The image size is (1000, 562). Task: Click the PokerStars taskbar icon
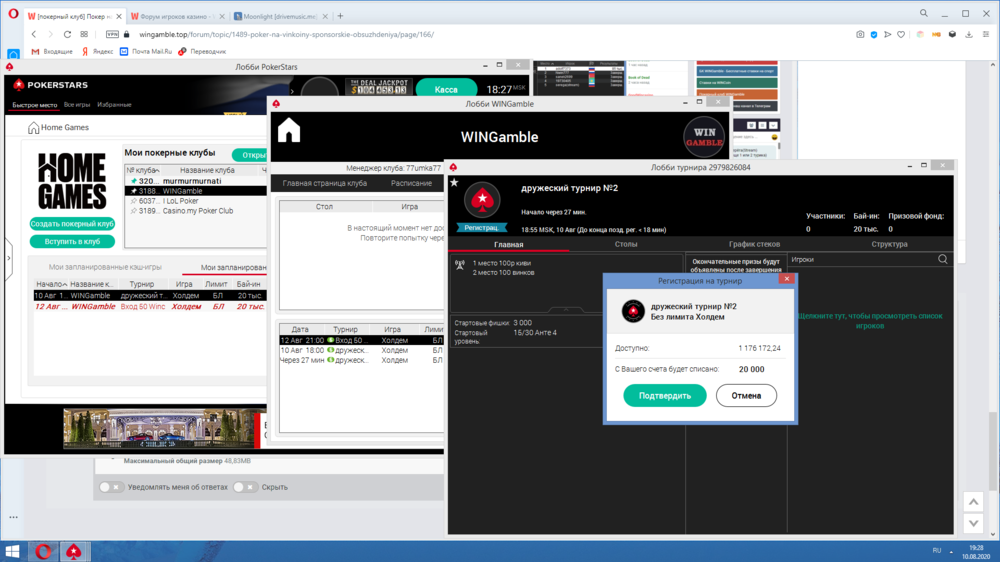coord(74,551)
